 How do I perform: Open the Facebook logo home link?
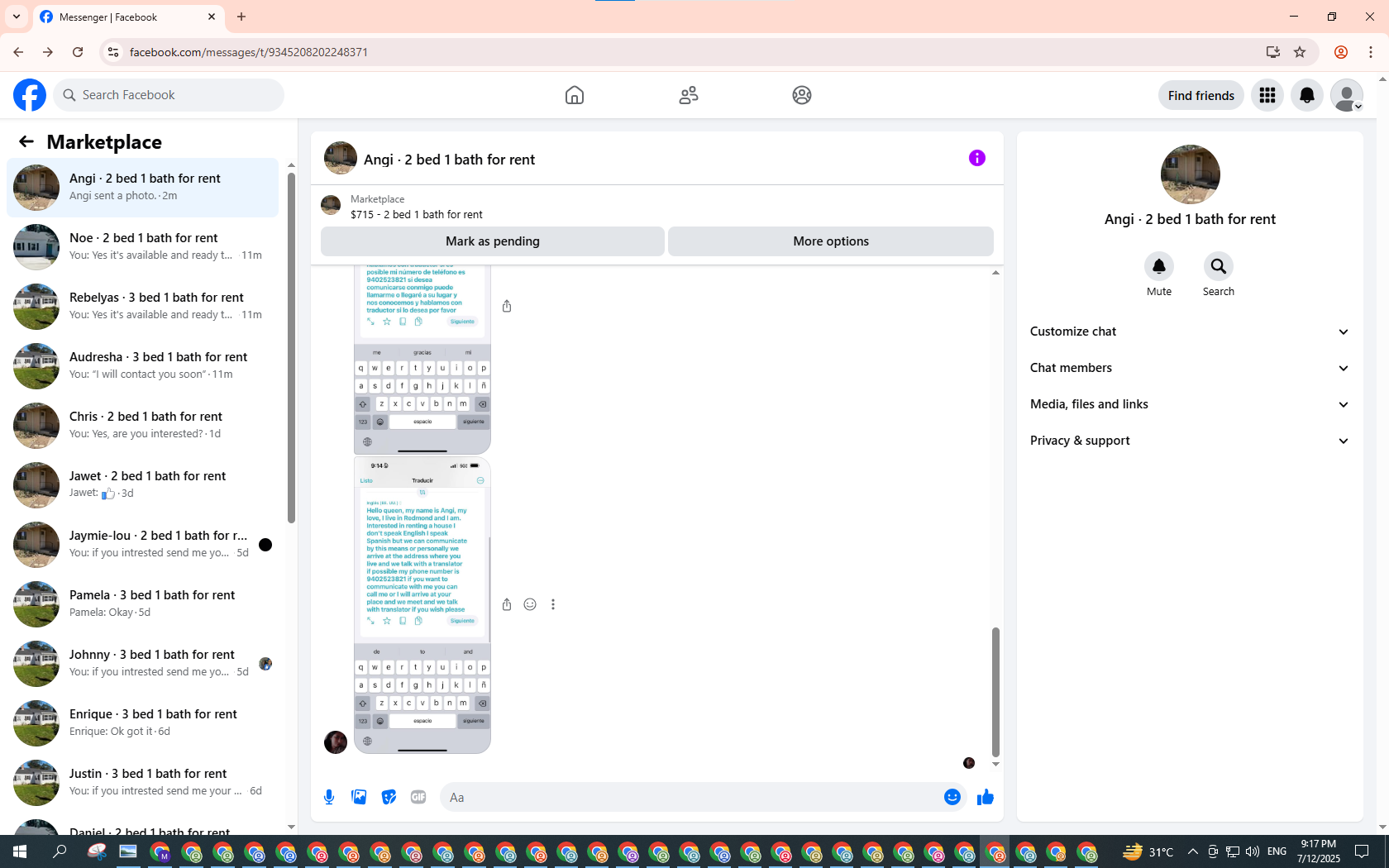pos(30,95)
